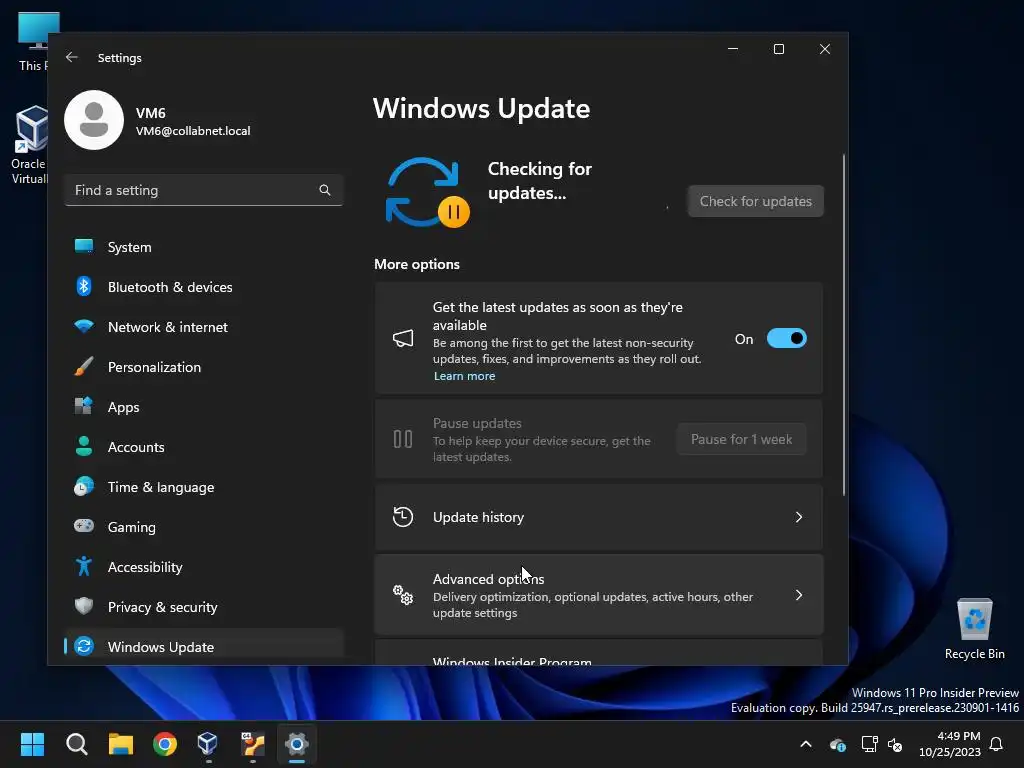Open Personalization category
The height and width of the screenshot is (768, 1024).
coord(203,367)
